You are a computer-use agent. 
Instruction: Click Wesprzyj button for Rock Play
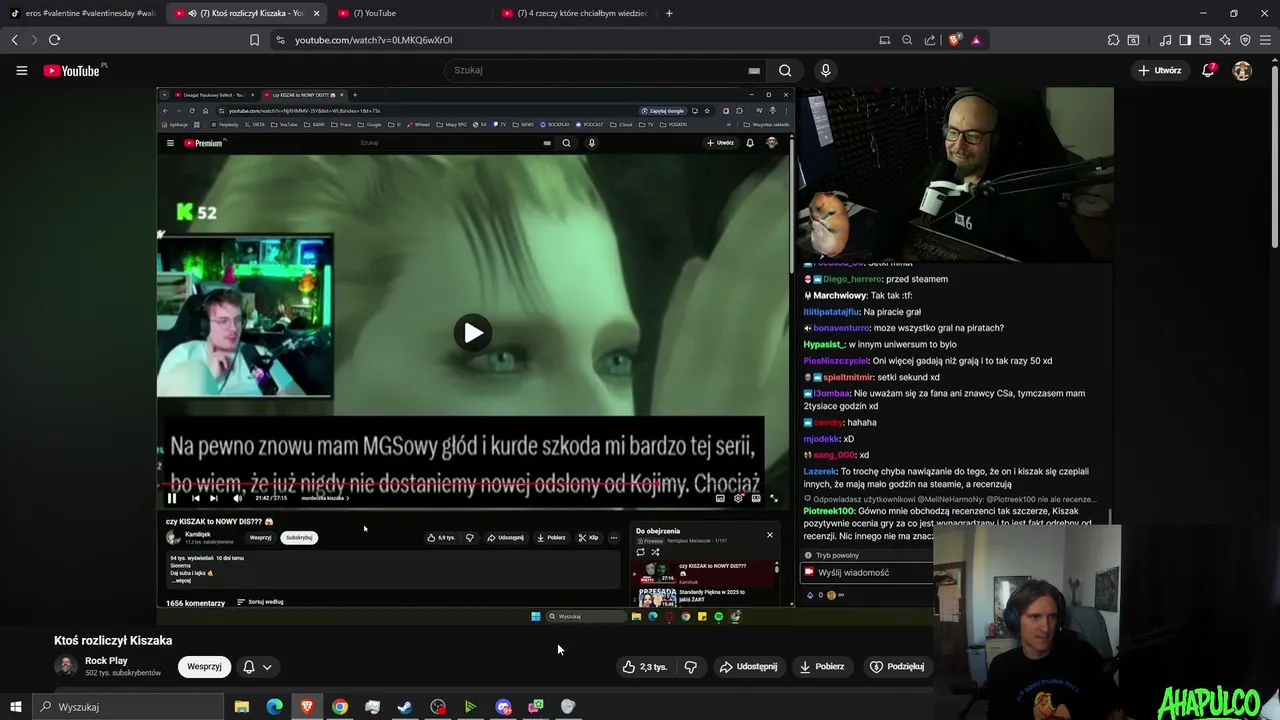pos(204,666)
